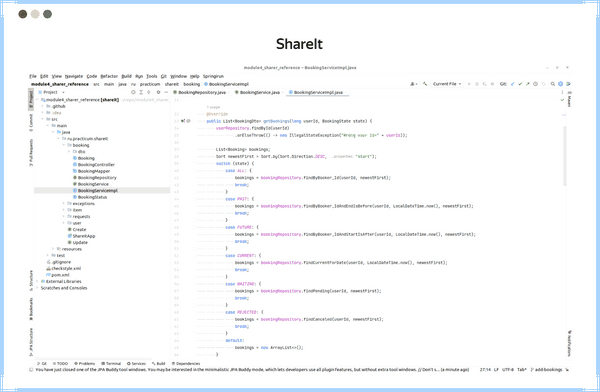600x392 pixels.
Task: Open Project panel options gear icon
Action: click(x=158, y=92)
